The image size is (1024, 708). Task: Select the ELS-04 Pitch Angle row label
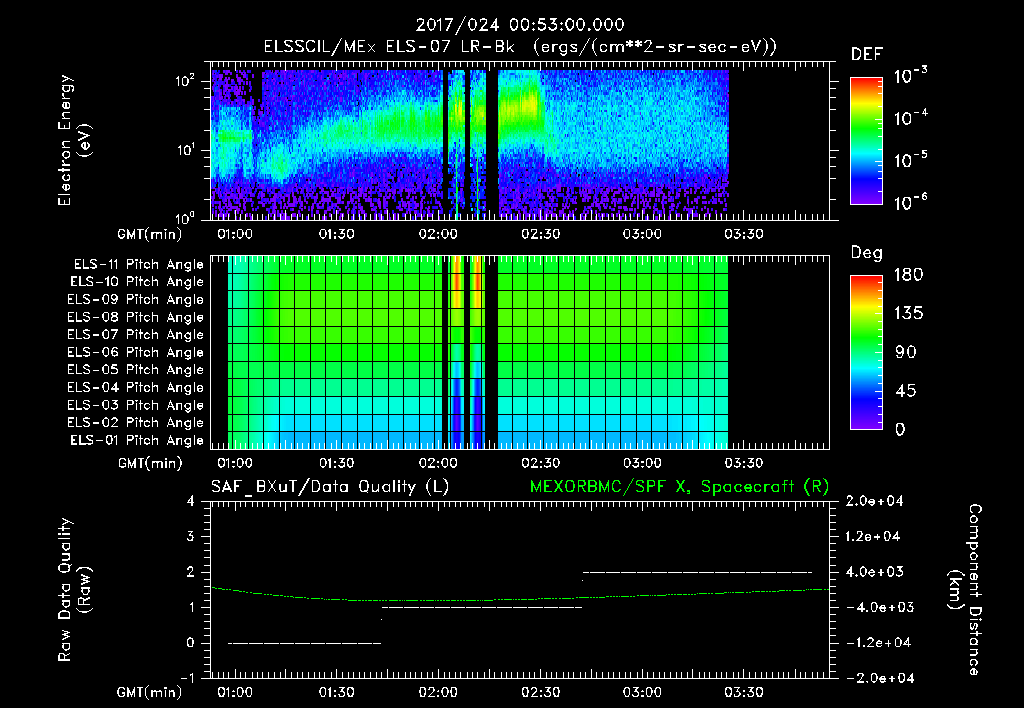(x=135, y=387)
